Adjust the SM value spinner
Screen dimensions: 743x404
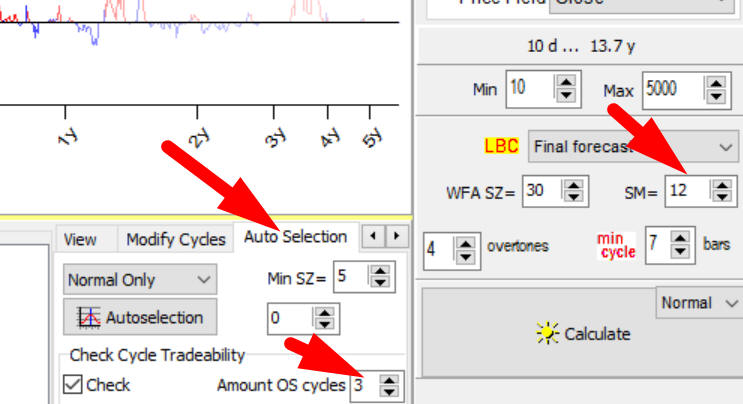click(718, 190)
